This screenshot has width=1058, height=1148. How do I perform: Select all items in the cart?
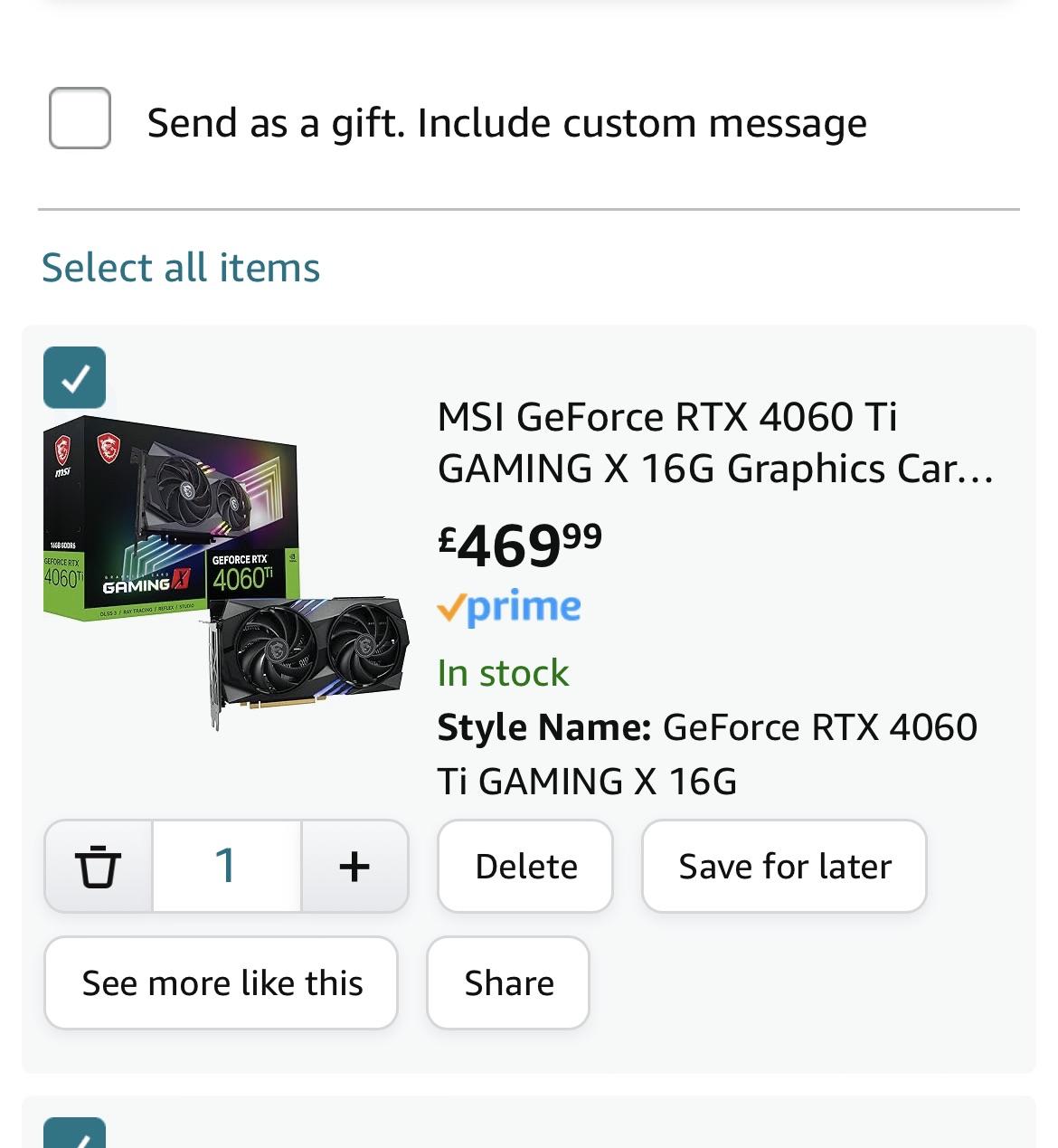pyautogui.click(x=180, y=266)
